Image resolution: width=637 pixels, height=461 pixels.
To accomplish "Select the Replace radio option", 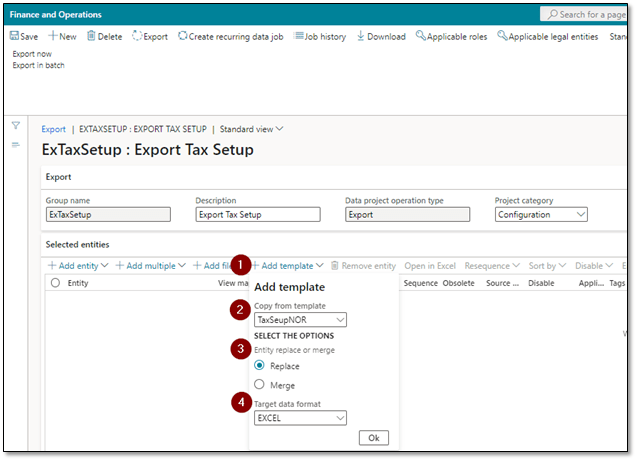I will pyautogui.click(x=260, y=366).
